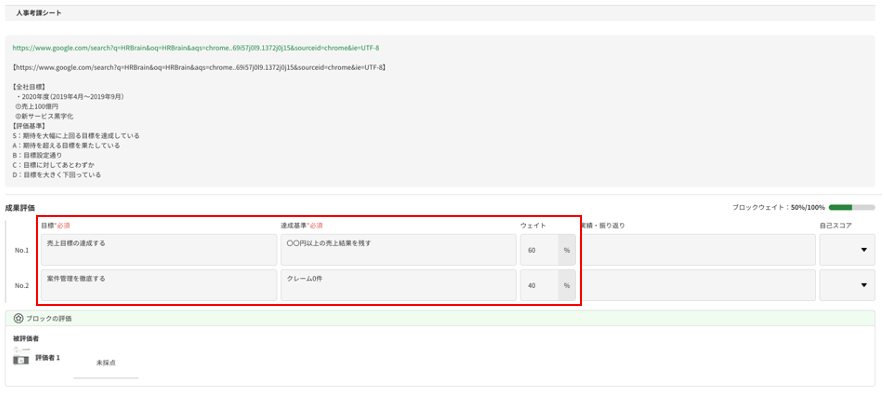884x397 pixels.
Task: Click the 目標 column header
Action: point(55,226)
